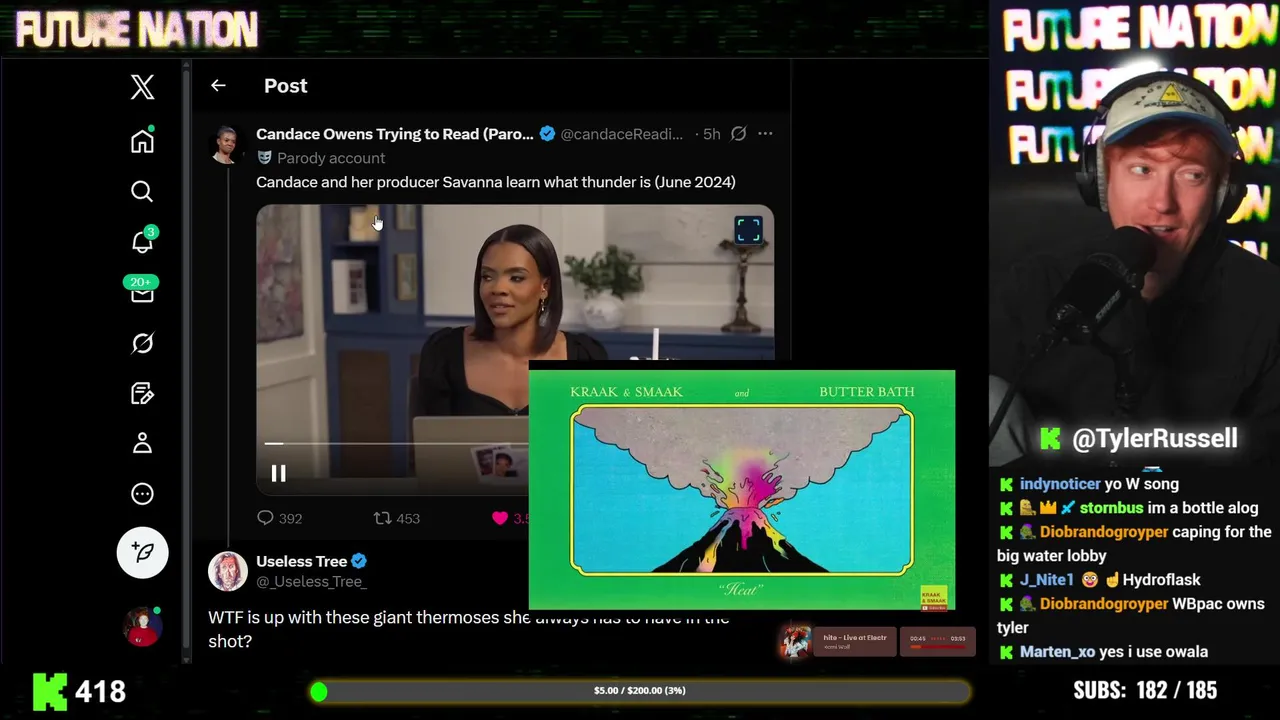
Task: Click the now-playing music widget thumbnail
Action: [x=796, y=643]
